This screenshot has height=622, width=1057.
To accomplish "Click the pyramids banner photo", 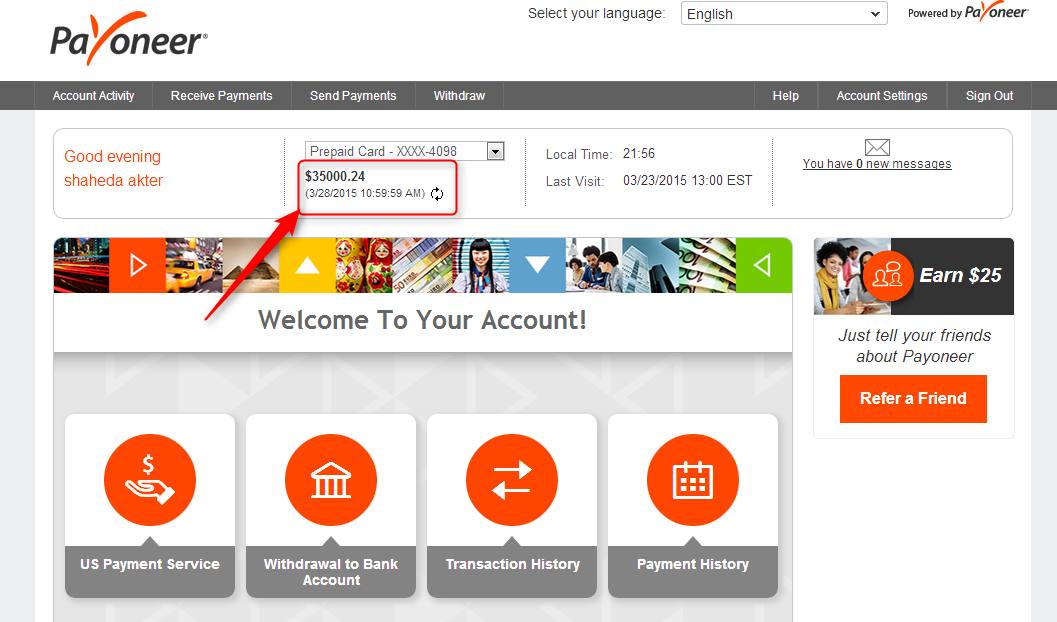I will coord(251,265).
